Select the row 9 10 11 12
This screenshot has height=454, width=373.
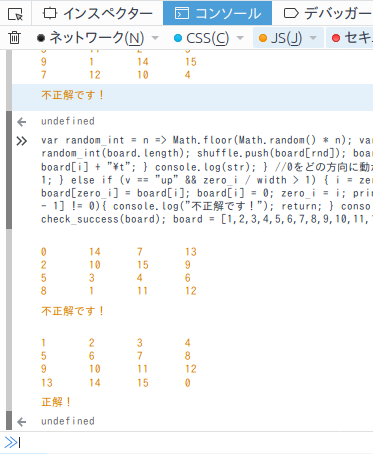[x=119, y=369]
